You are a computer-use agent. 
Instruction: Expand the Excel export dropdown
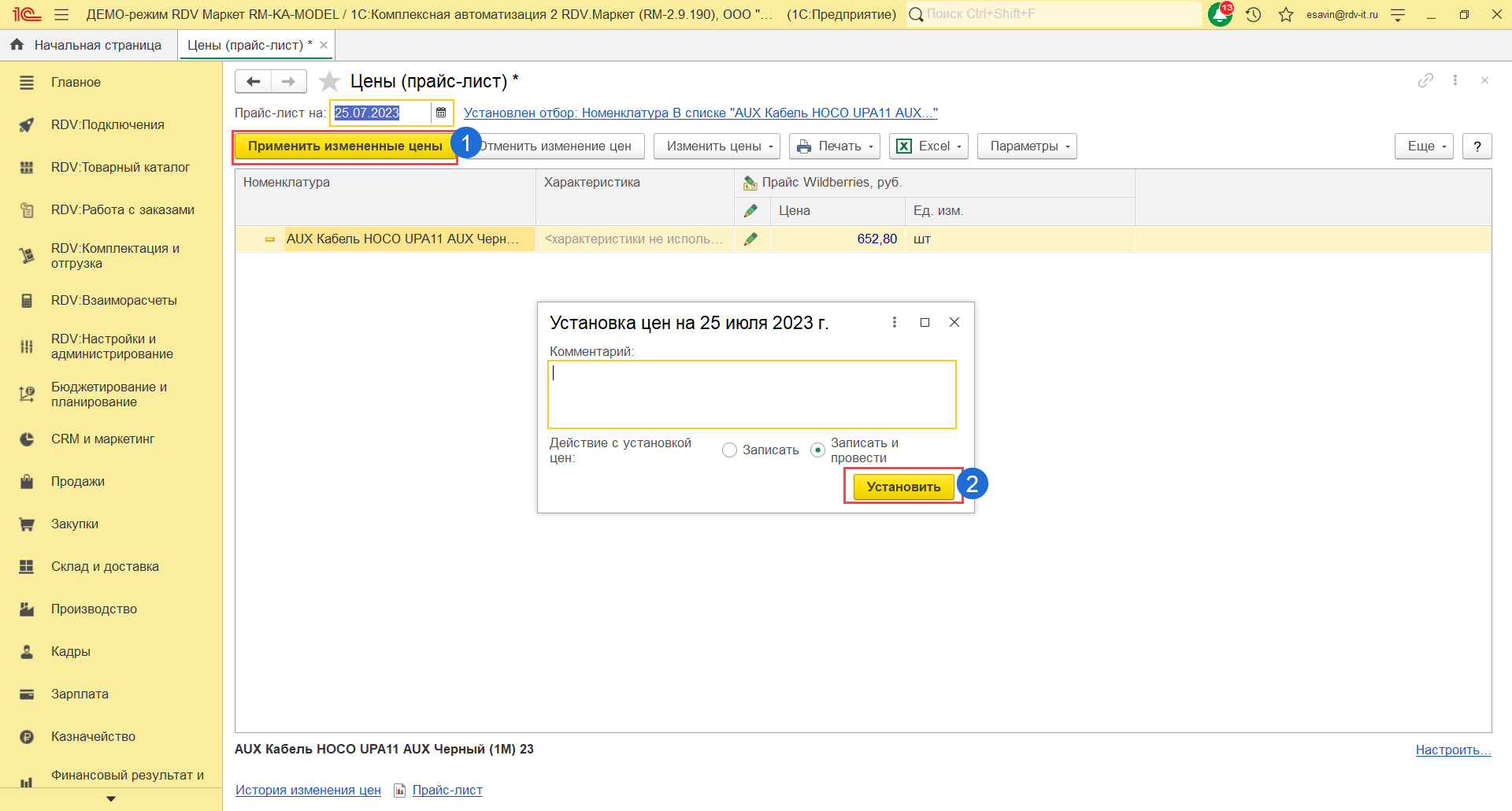pos(928,146)
